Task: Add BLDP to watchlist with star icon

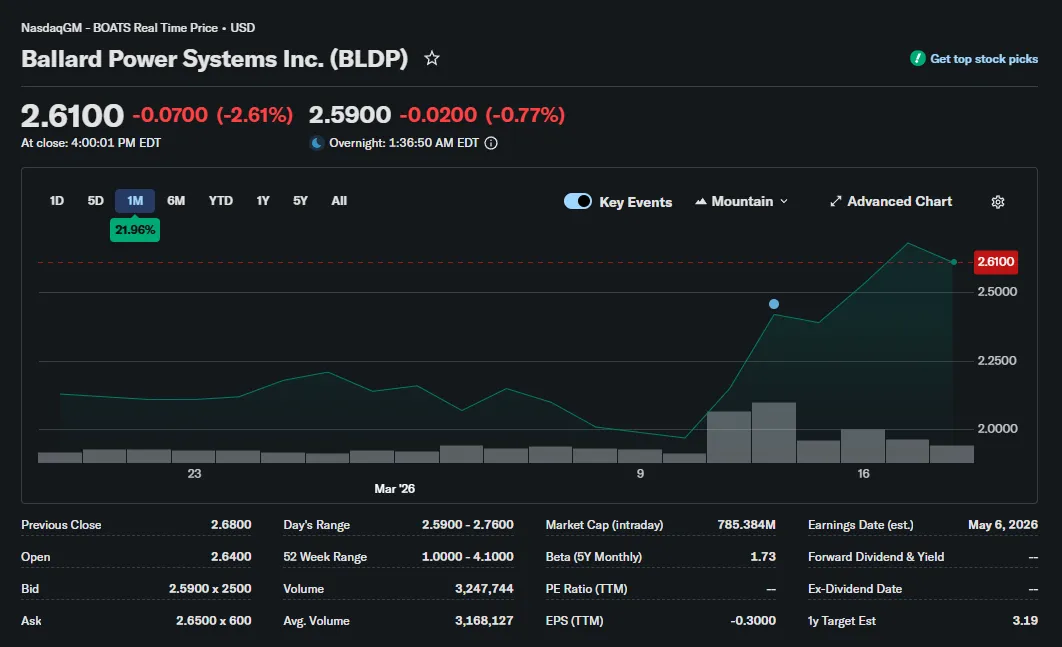Action: (431, 58)
